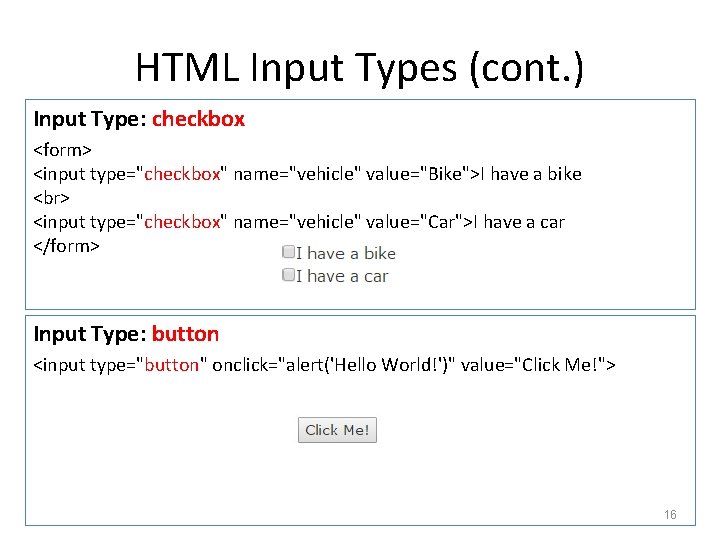
Task: Click the red "checkbox" word in the first input line
Action: (x=182, y=174)
